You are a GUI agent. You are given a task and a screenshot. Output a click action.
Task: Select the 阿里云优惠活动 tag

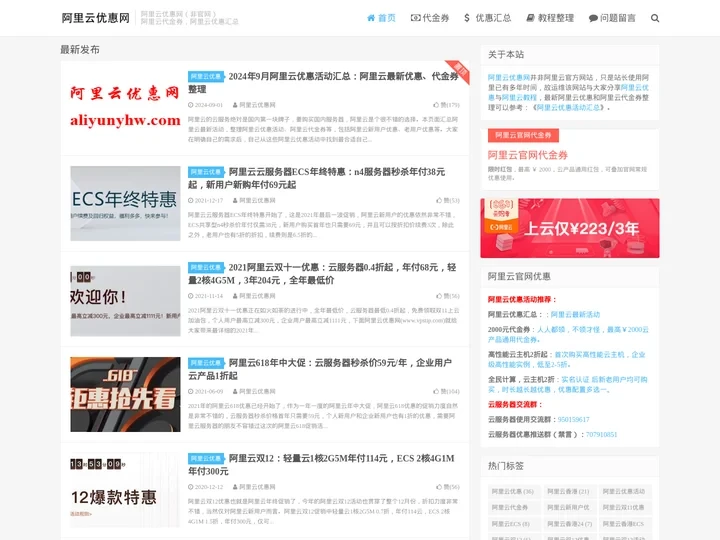pos(624,491)
